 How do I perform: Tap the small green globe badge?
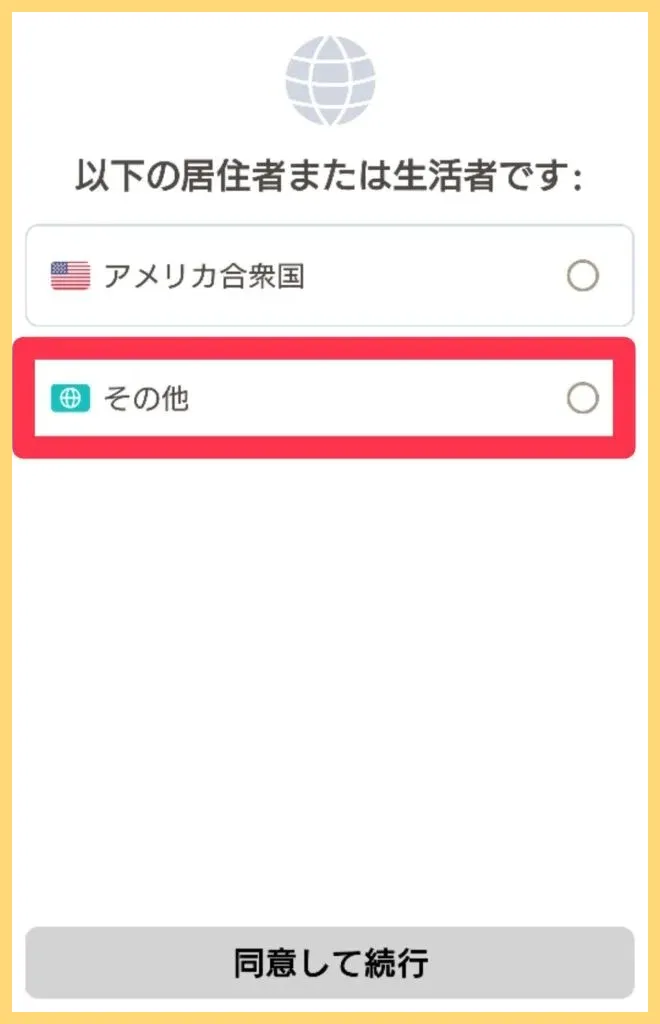70,399
